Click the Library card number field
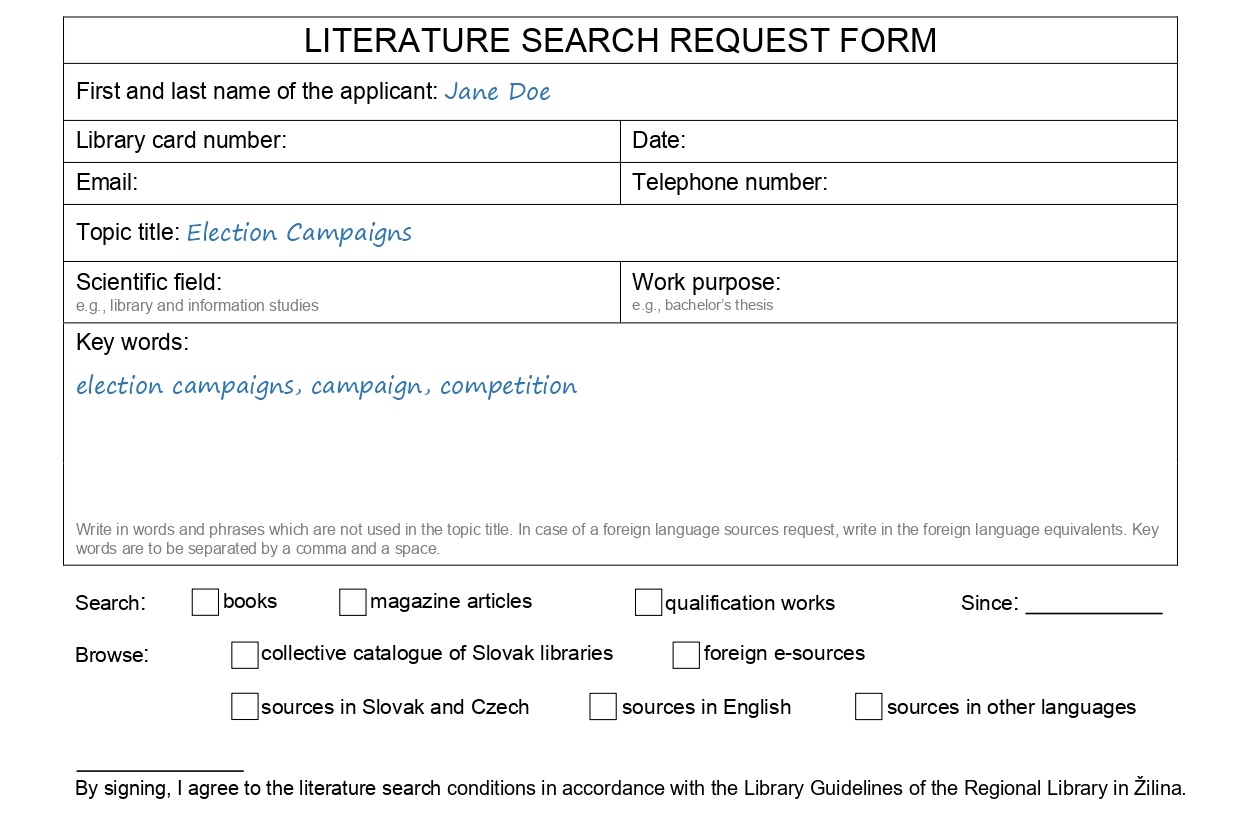 [x=342, y=141]
